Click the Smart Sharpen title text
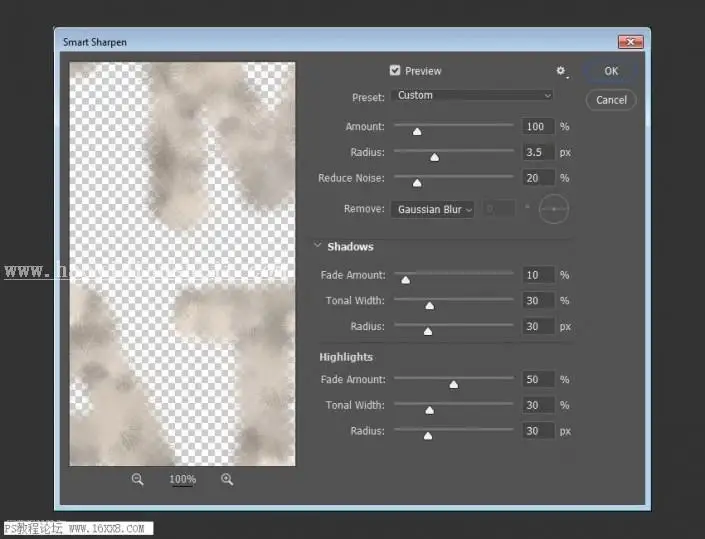Viewport: 705px width, 539px height. 95,42
